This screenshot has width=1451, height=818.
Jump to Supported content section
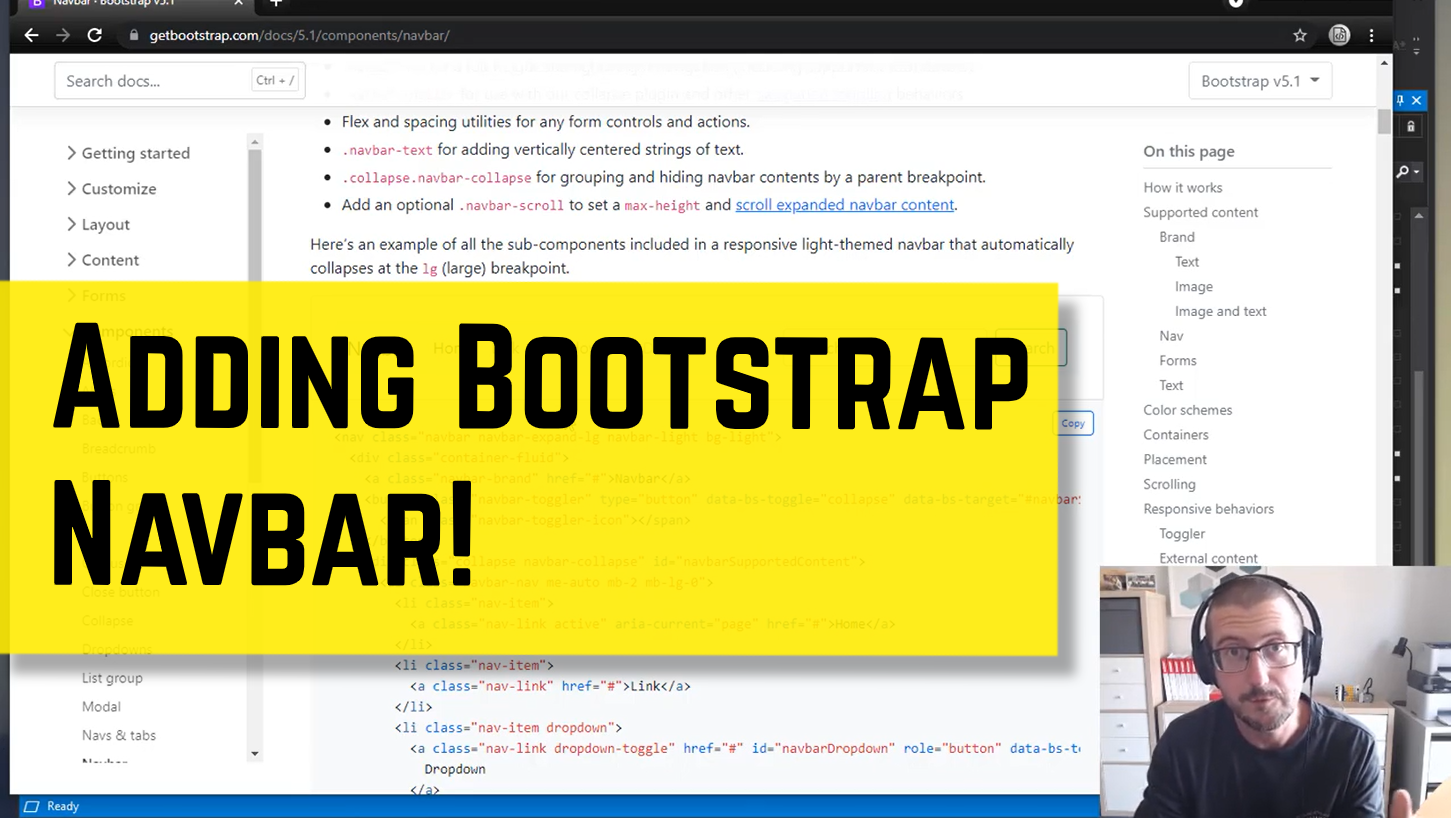[x=1201, y=213]
